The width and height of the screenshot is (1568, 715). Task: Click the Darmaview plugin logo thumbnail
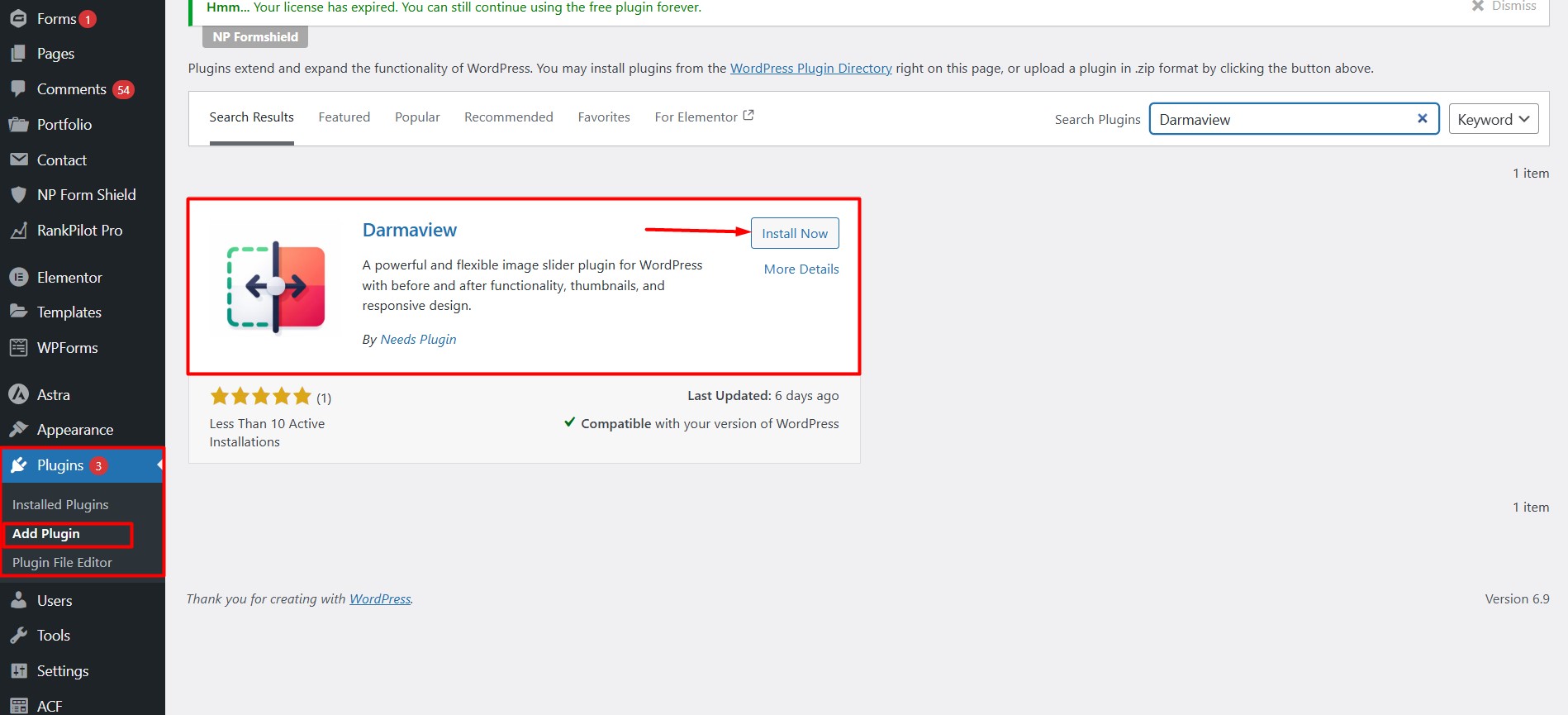click(276, 287)
